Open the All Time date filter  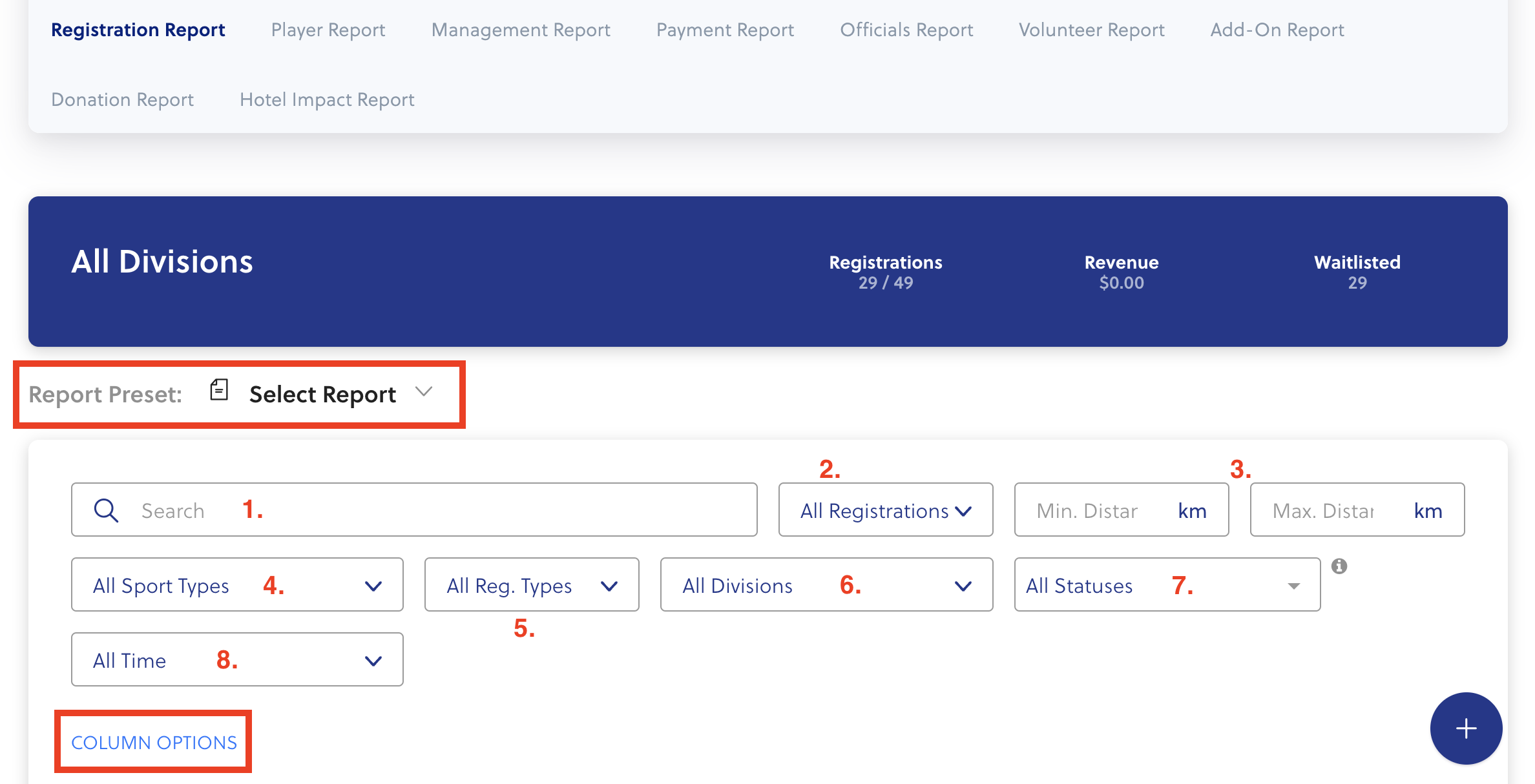click(237, 660)
